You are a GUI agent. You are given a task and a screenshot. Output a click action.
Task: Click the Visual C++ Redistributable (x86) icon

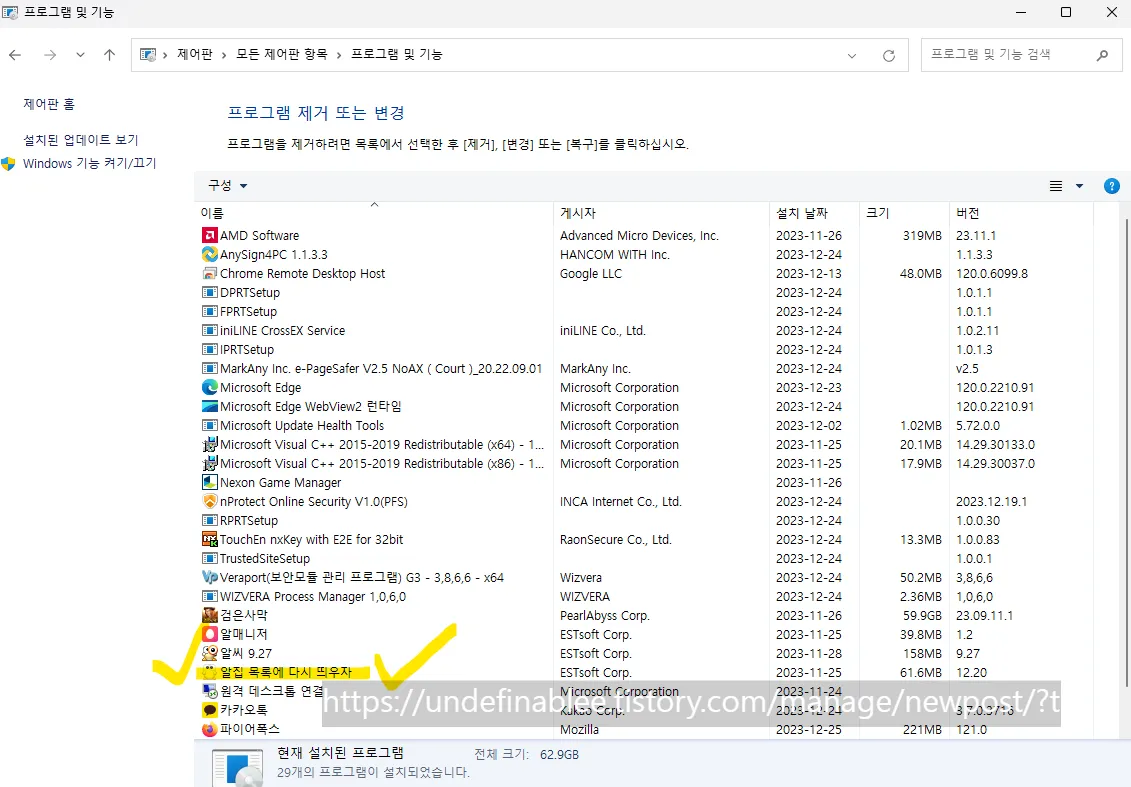[x=209, y=463]
